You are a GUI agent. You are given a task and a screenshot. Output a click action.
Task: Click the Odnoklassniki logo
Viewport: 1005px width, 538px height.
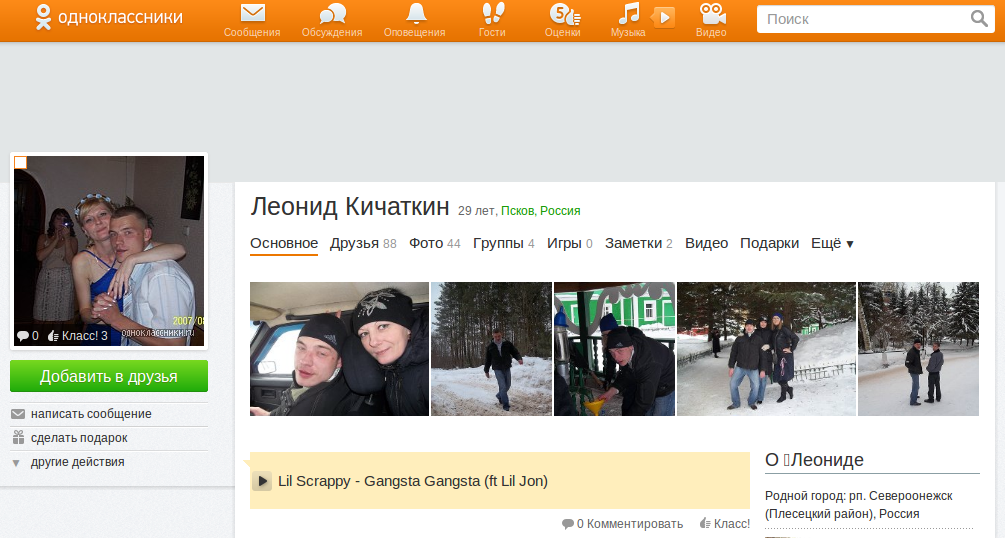[x=108, y=17]
